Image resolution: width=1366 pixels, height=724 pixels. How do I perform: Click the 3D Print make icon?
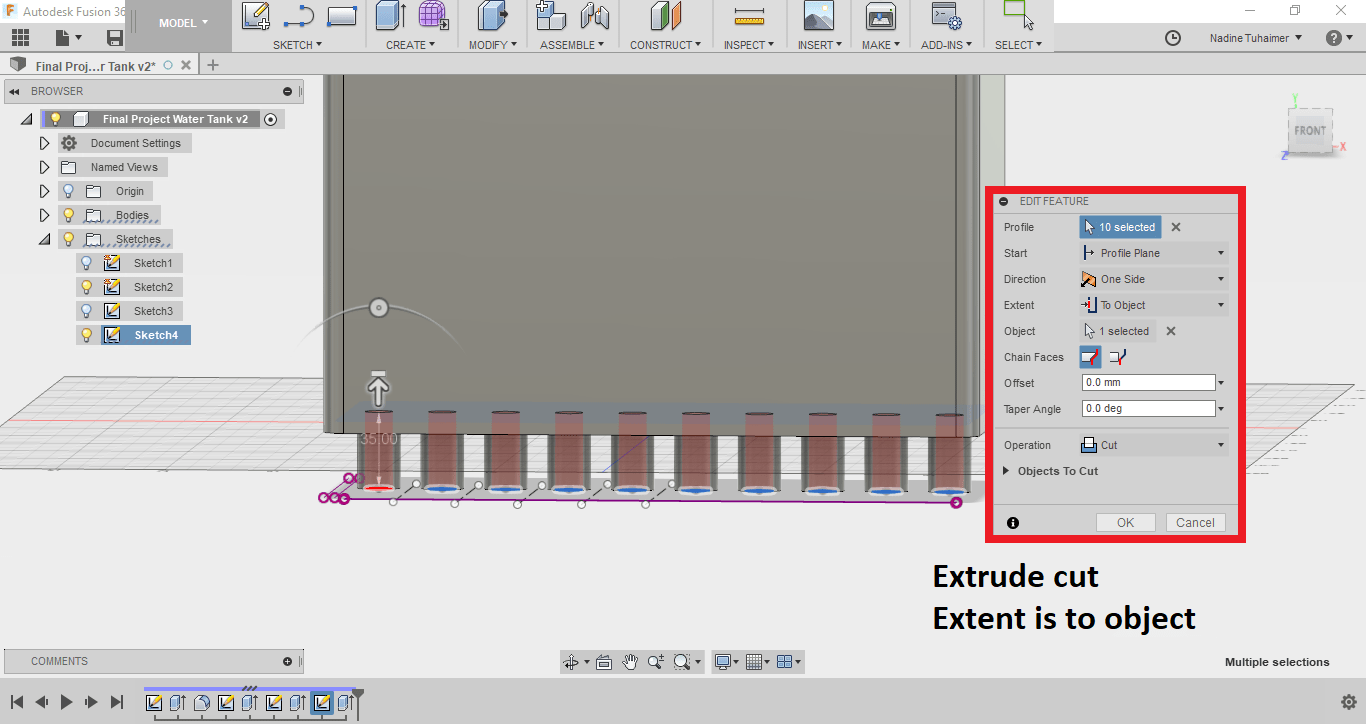[x=880, y=16]
